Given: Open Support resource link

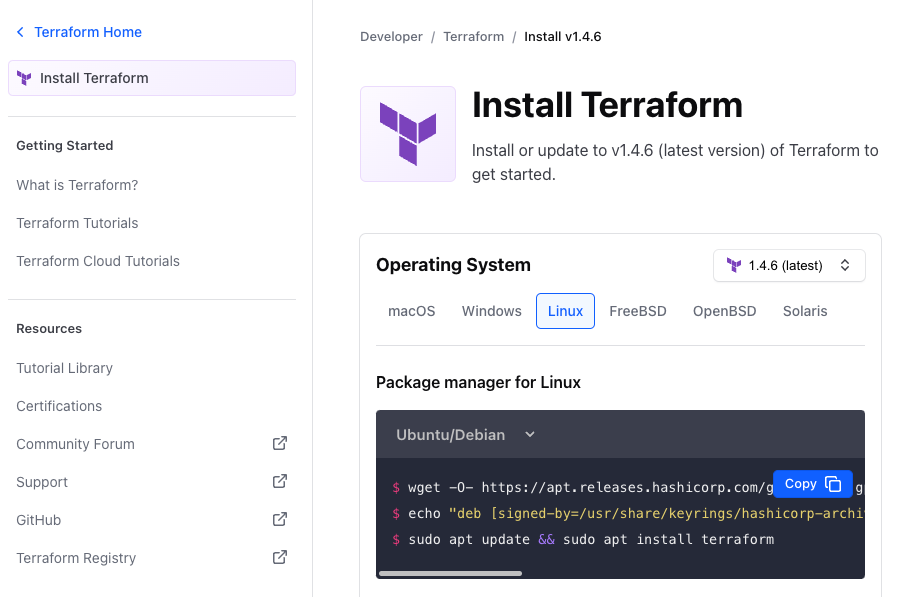Looking at the screenshot, I should pos(42,482).
